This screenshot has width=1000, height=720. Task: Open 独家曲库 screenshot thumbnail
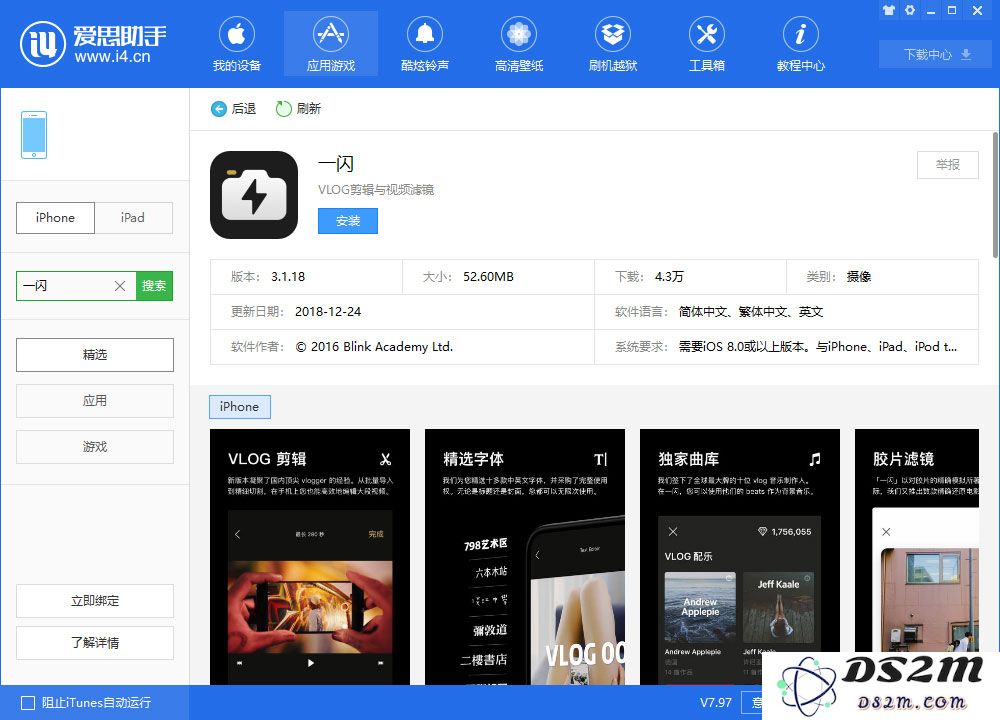(x=740, y=557)
